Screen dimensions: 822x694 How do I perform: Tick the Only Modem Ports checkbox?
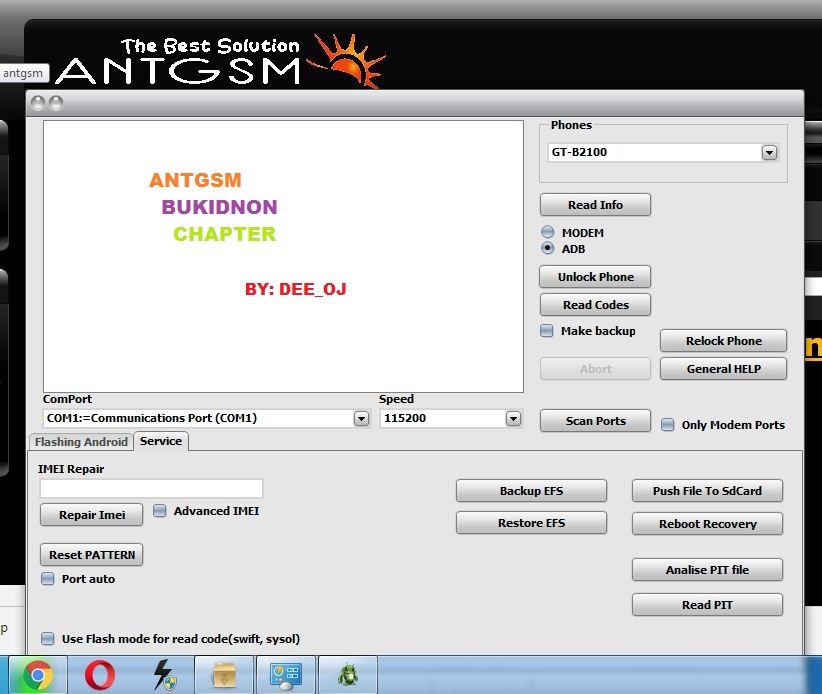(668, 425)
